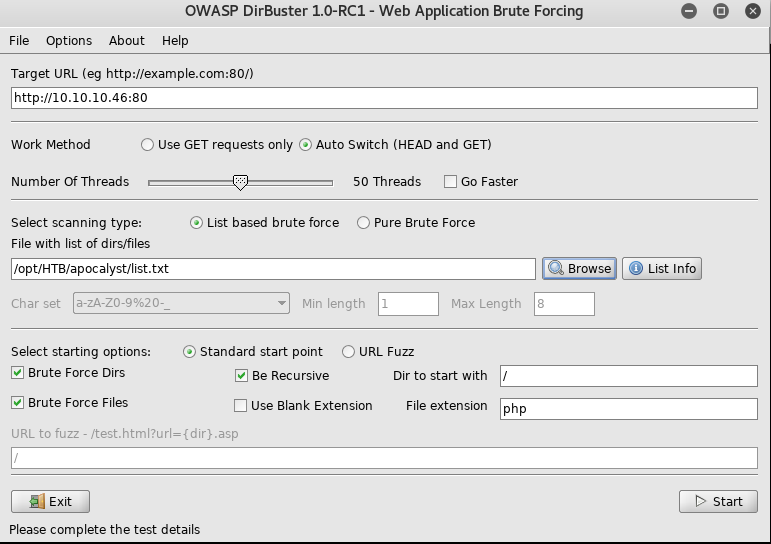
Task: Open the Options menu
Action: (x=69, y=41)
